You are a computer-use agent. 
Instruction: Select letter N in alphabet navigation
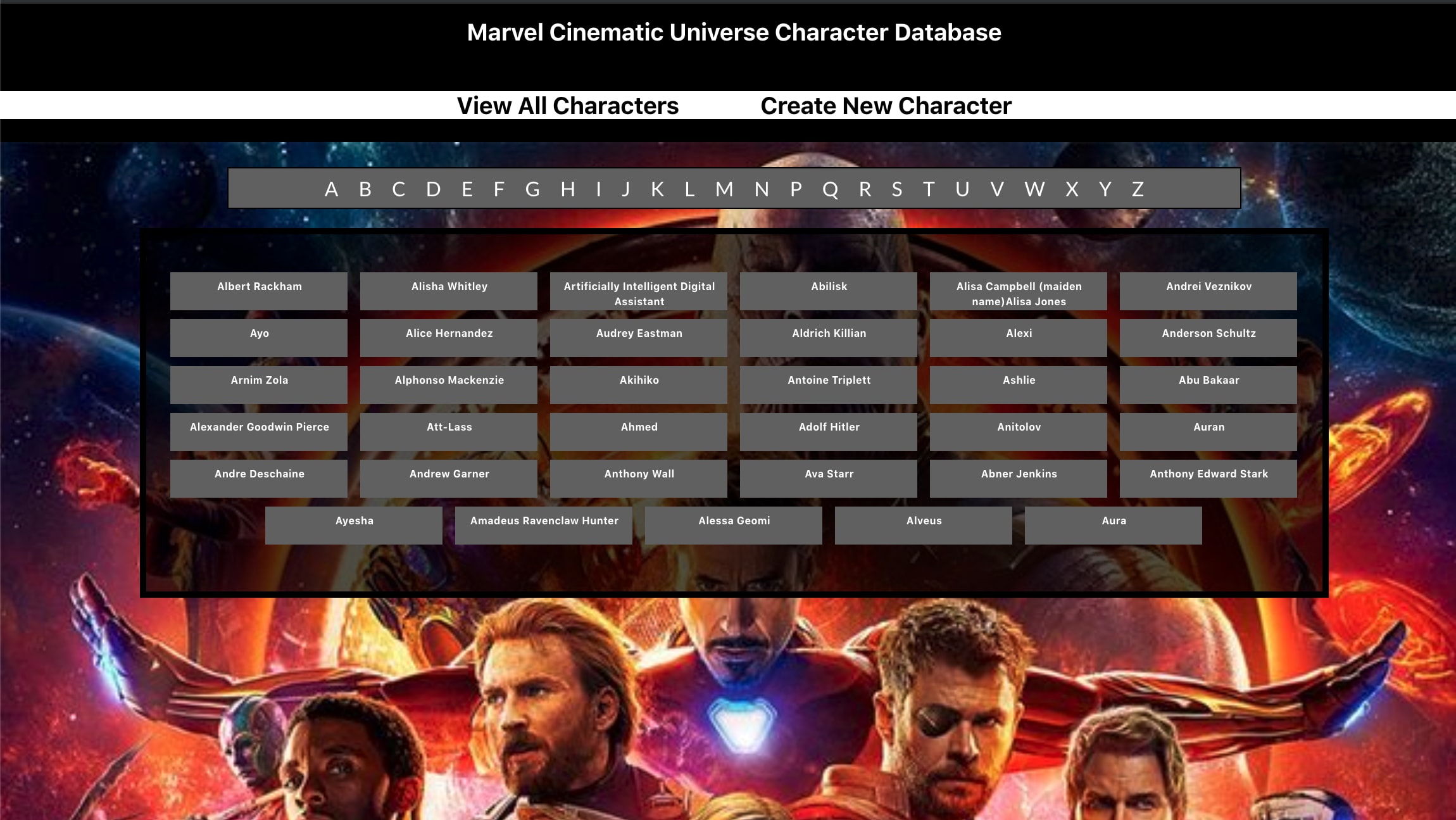[x=762, y=189]
